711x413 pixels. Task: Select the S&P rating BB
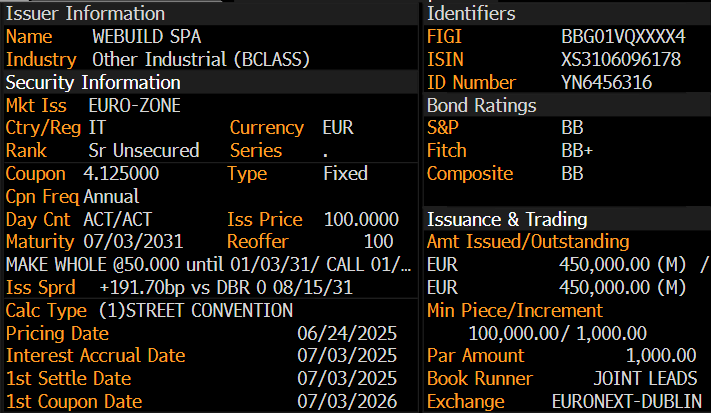572,128
